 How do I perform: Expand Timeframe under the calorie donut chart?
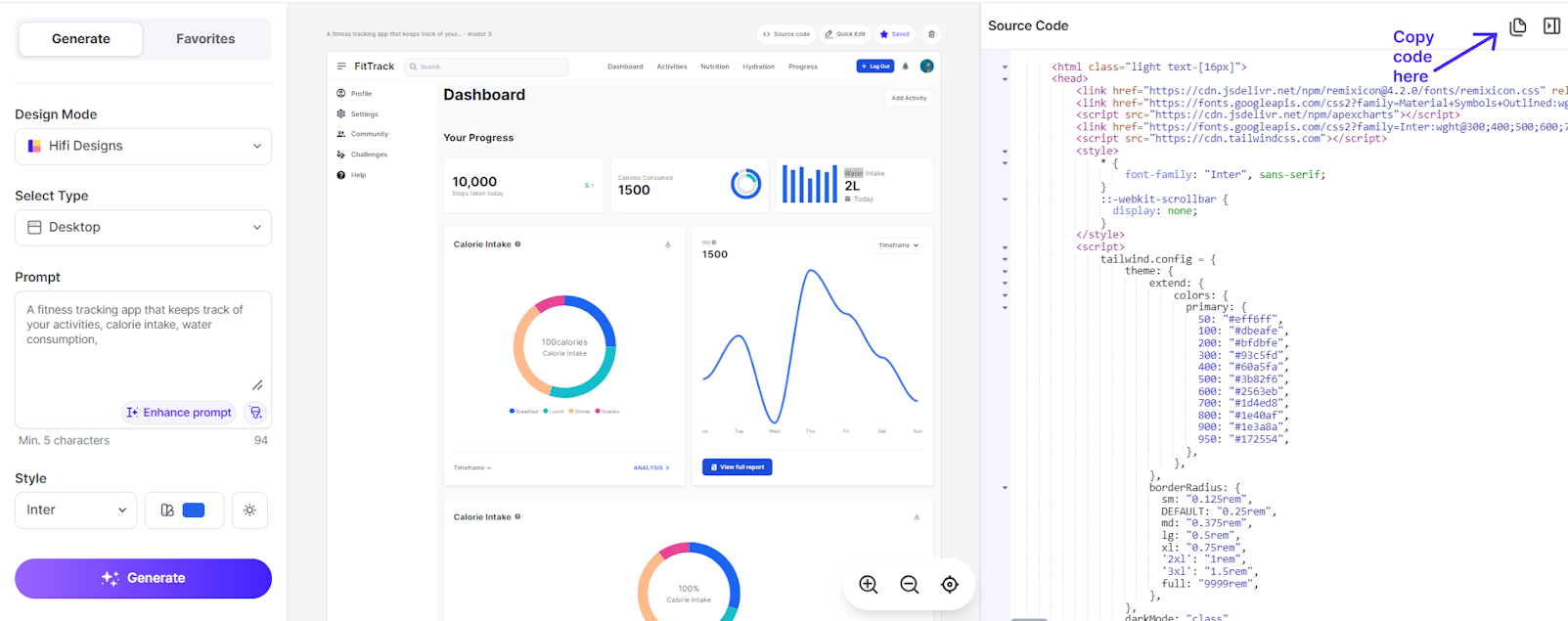pyautogui.click(x=472, y=467)
